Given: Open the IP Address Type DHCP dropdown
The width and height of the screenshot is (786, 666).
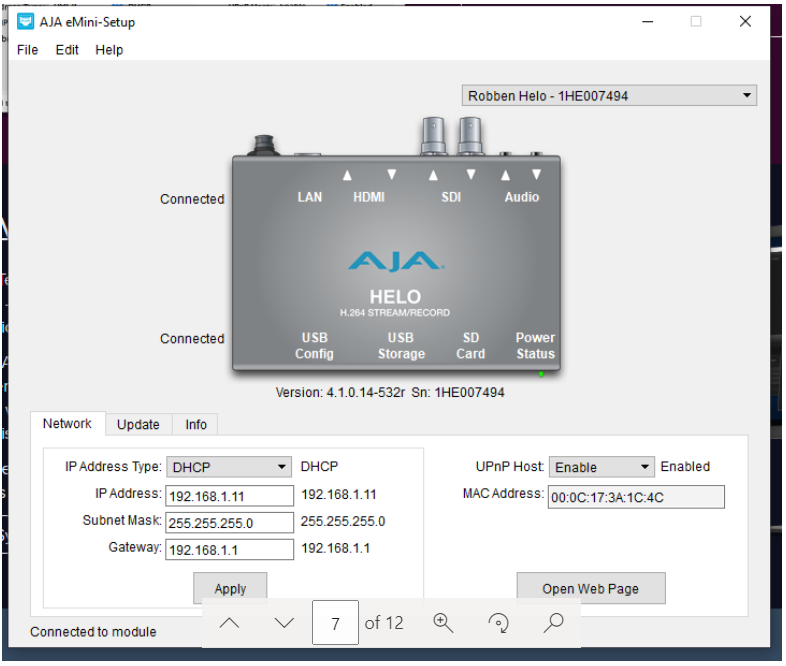Looking at the screenshot, I should tap(229, 467).
